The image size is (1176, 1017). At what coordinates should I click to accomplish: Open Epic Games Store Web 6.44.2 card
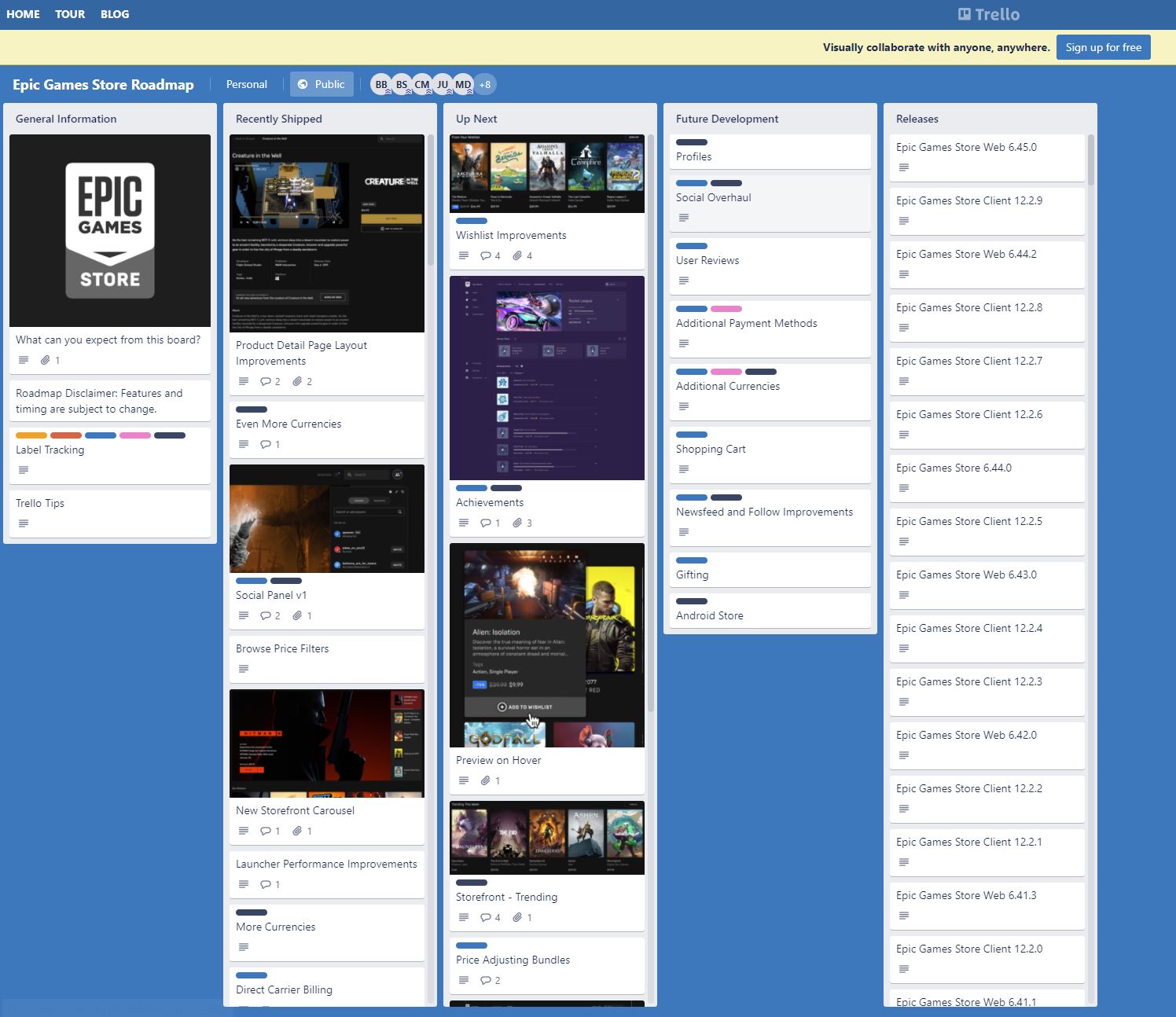pyautogui.click(x=987, y=264)
